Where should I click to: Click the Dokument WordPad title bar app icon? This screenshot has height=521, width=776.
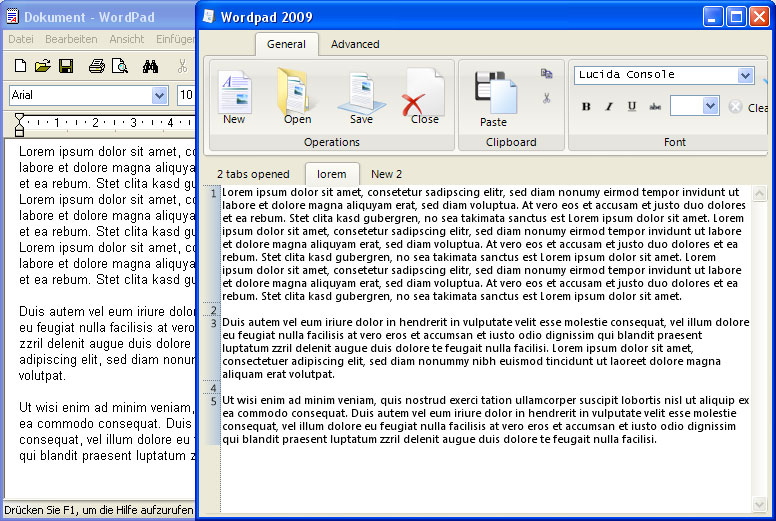tap(12, 16)
